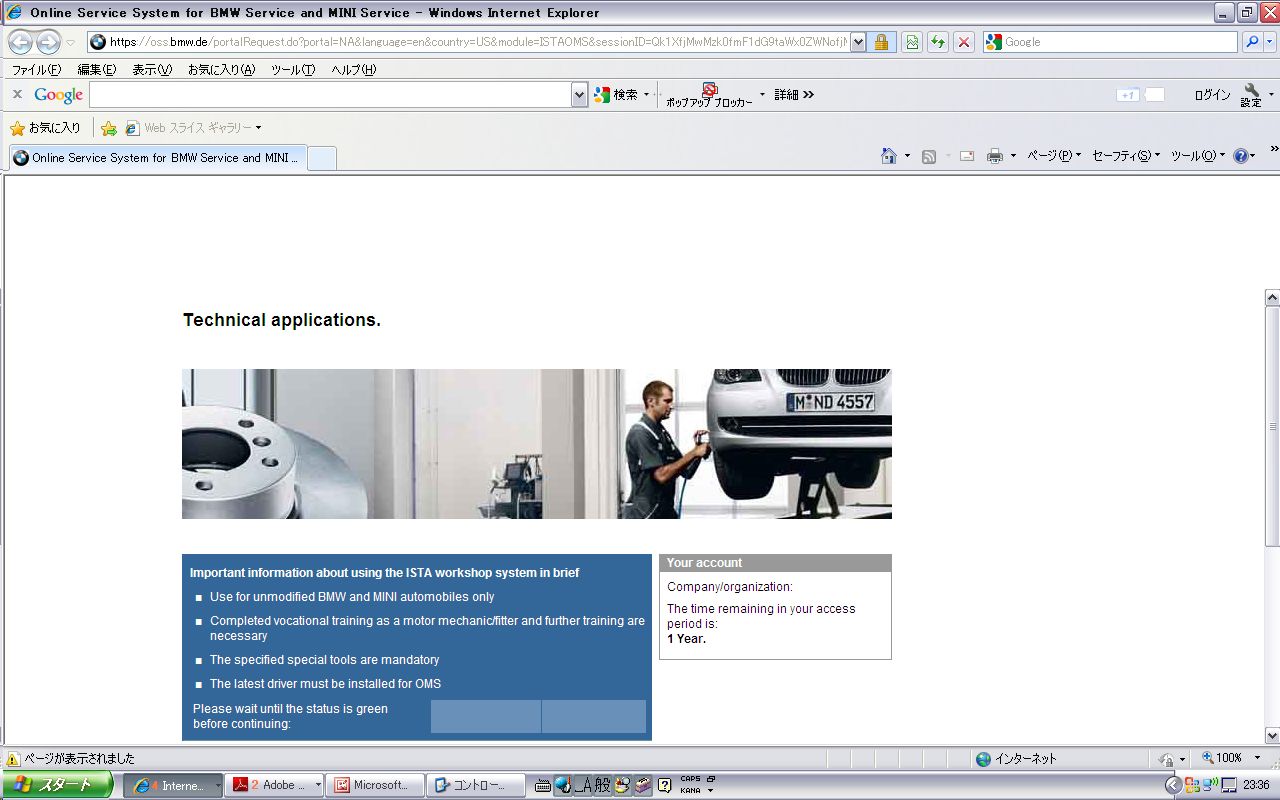Expand the Google Toolbar search history dropdown
The height and width of the screenshot is (800, 1280).
tap(580, 94)
